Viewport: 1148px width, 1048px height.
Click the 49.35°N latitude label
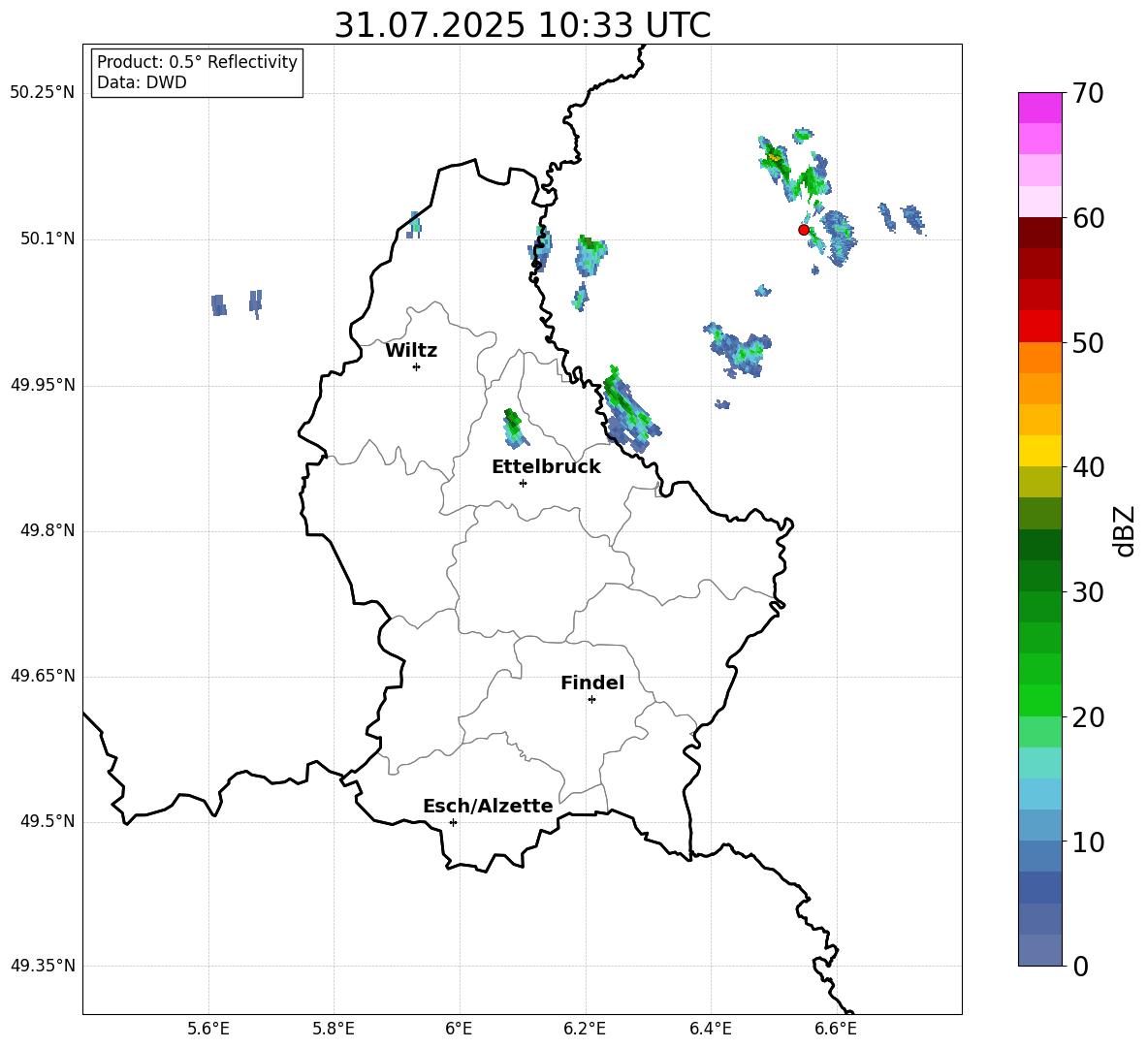43,966
